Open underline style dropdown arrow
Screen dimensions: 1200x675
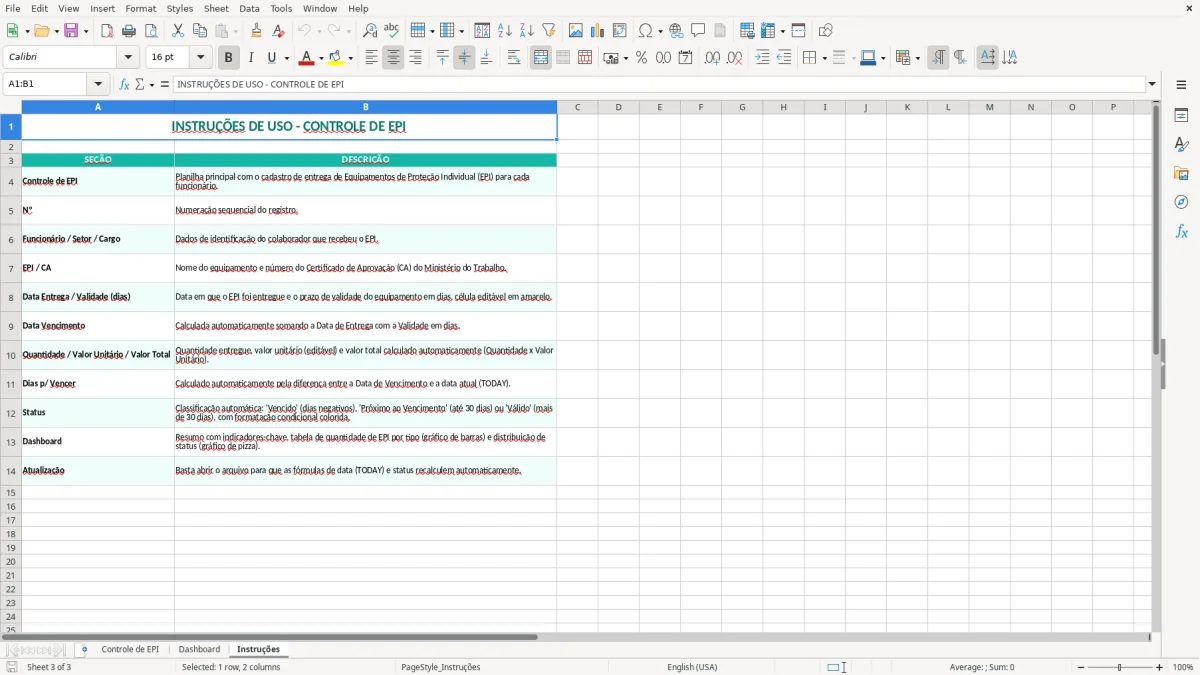(286, 58)
